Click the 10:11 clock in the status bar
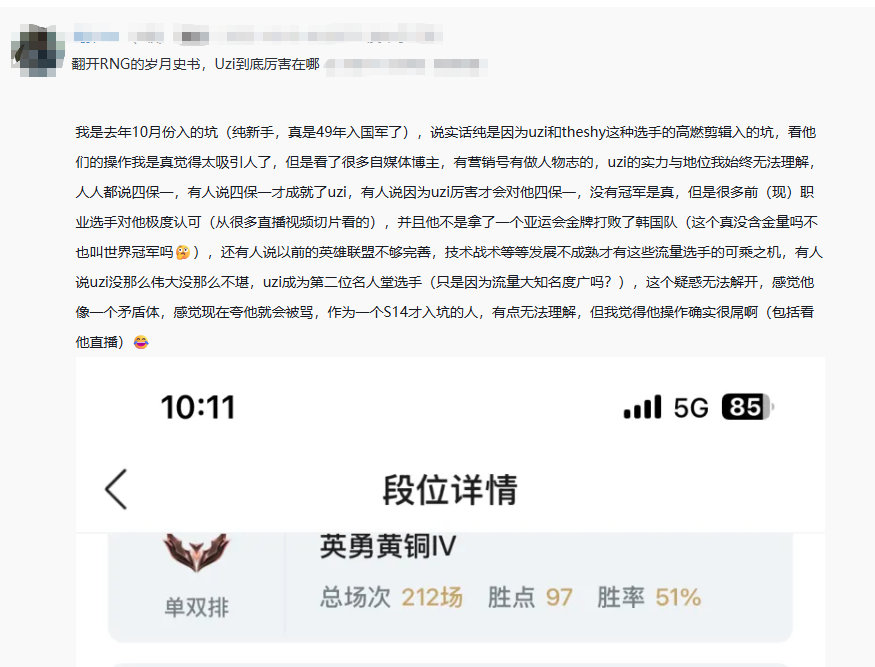 tap(198, 407)
